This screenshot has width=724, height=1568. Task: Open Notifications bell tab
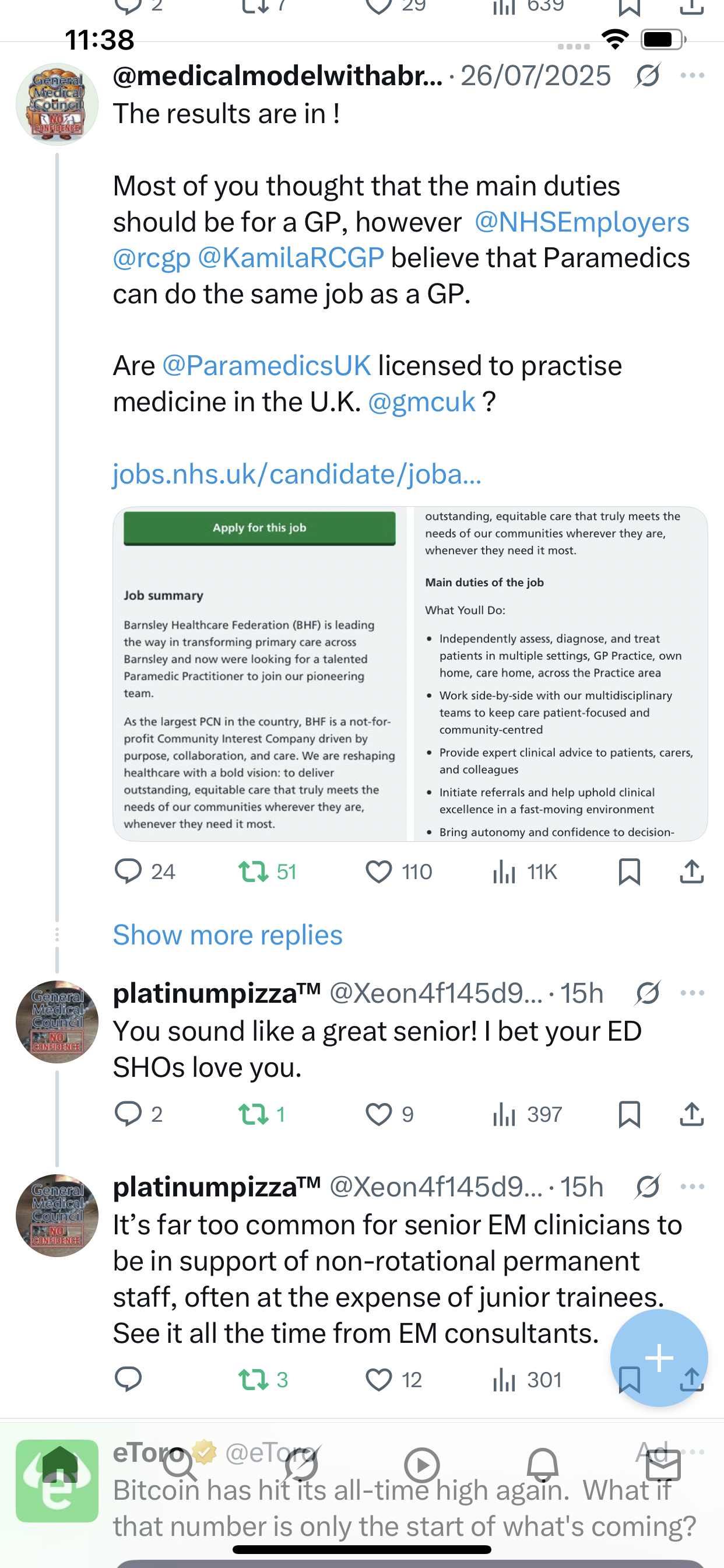click(x=543, y=1466)
